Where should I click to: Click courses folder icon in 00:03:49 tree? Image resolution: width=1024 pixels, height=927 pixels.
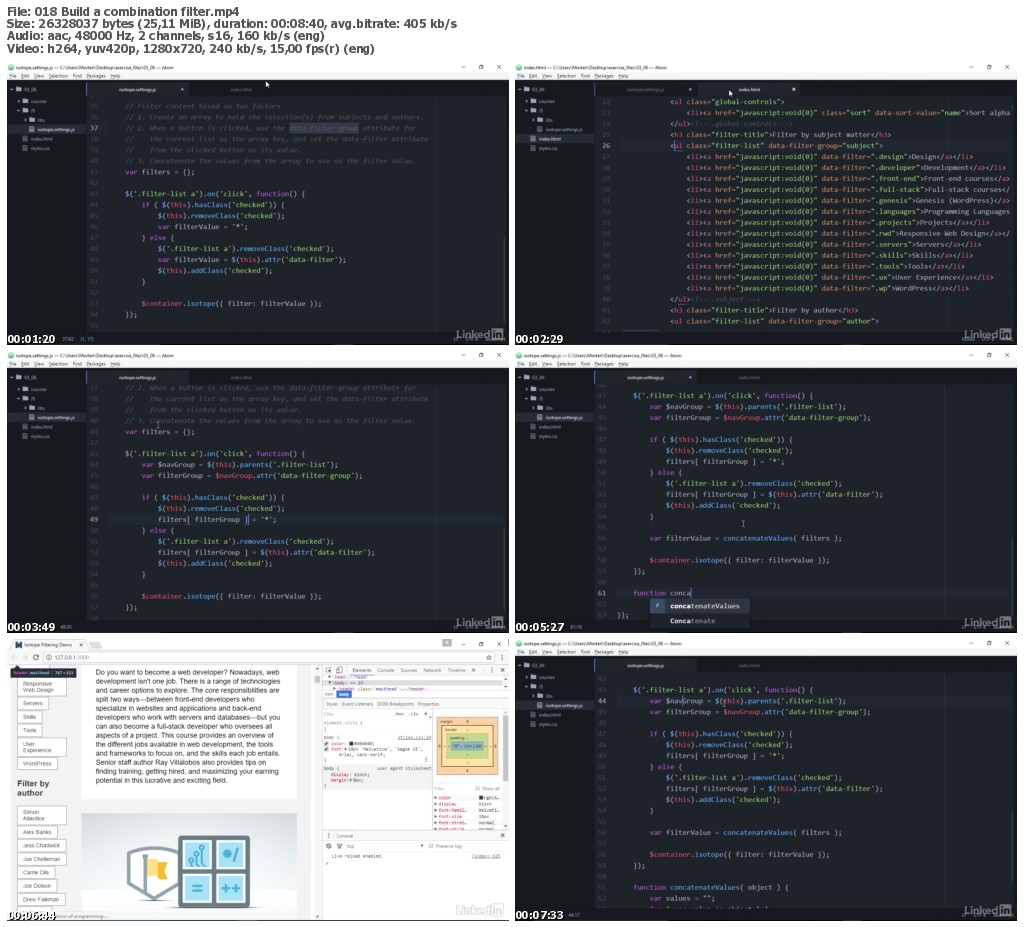click(25, 389)
